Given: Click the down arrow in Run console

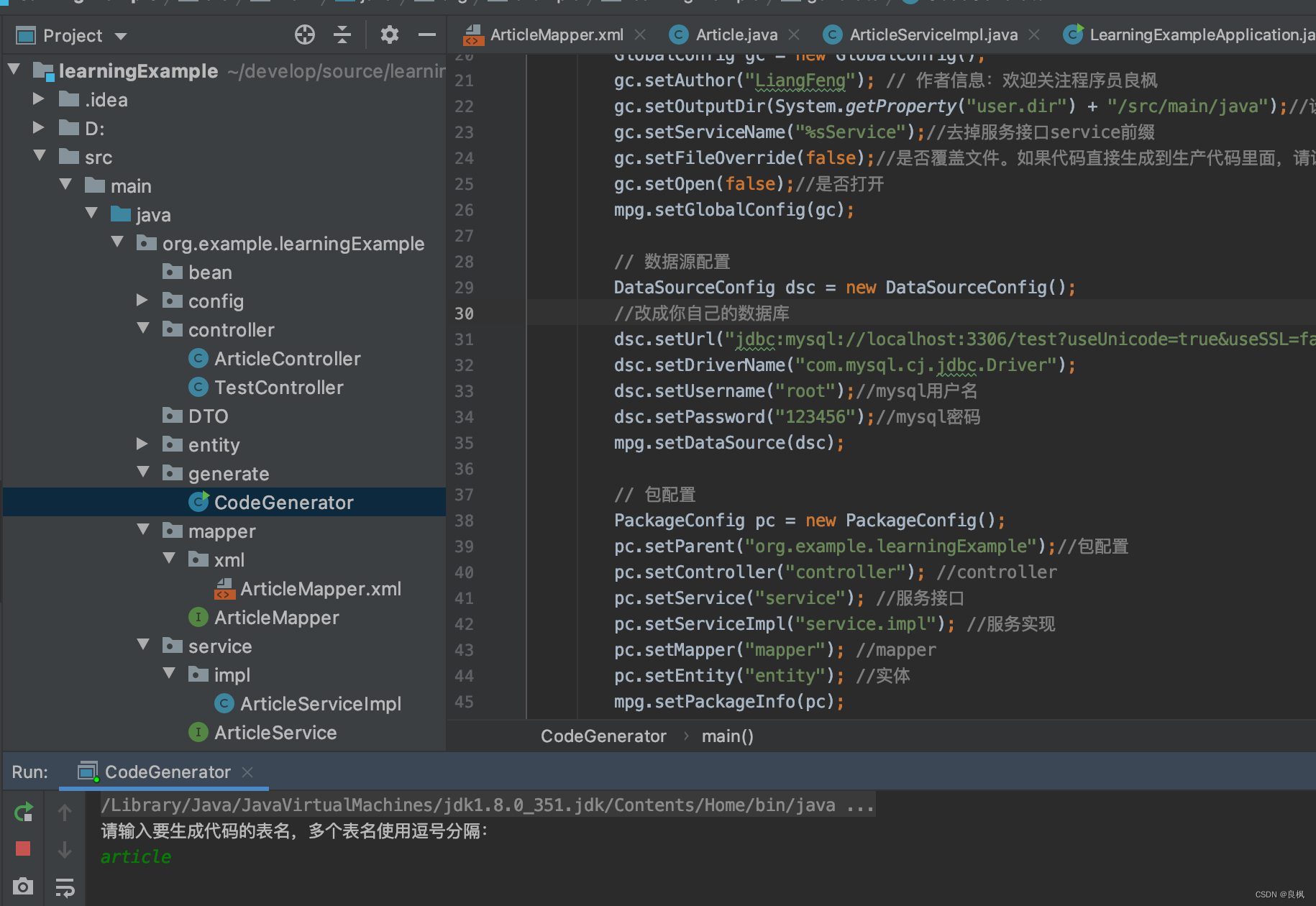Looking at the screenshot, I should 65,849.
